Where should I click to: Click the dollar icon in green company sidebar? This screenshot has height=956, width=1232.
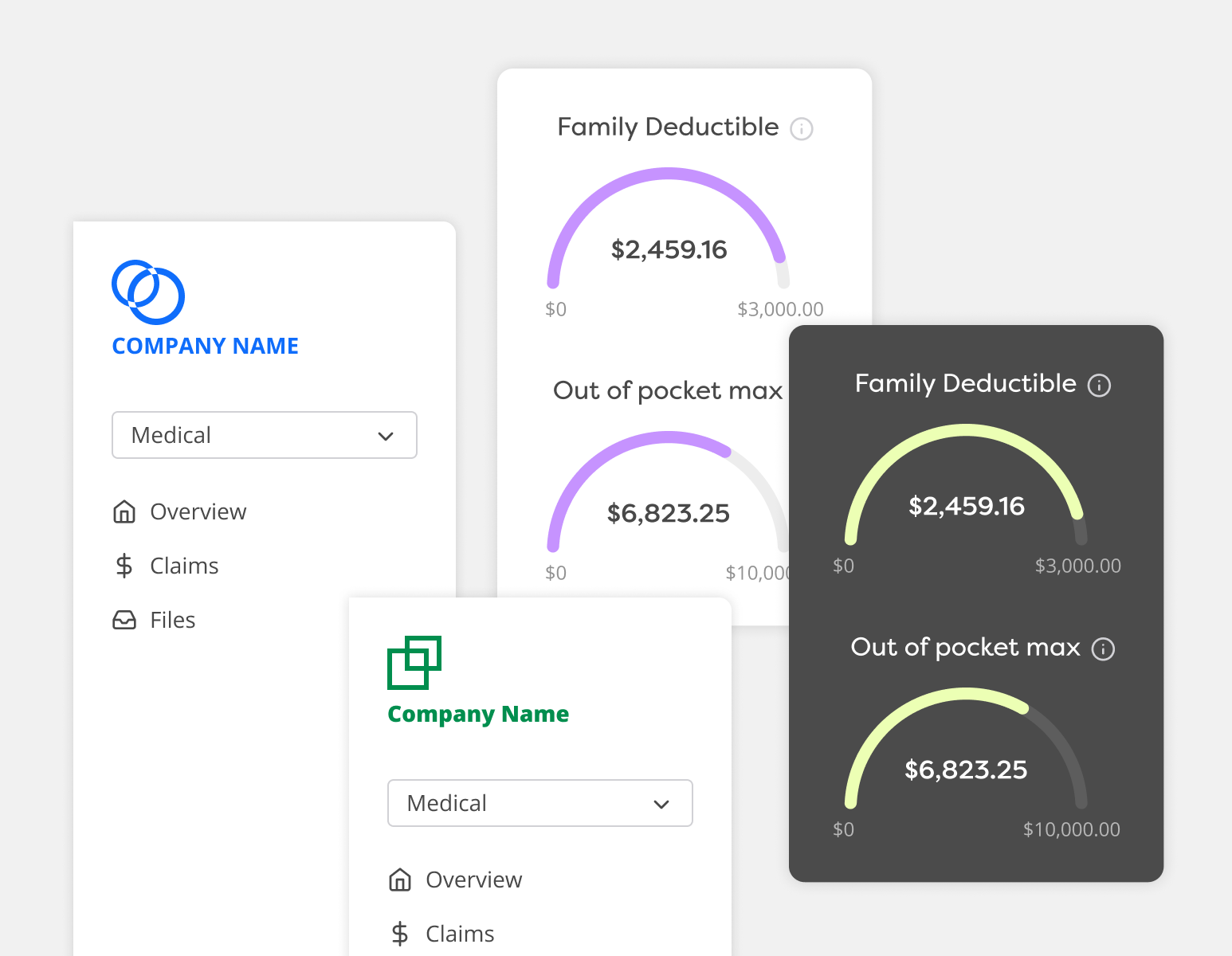coord(400,934)
